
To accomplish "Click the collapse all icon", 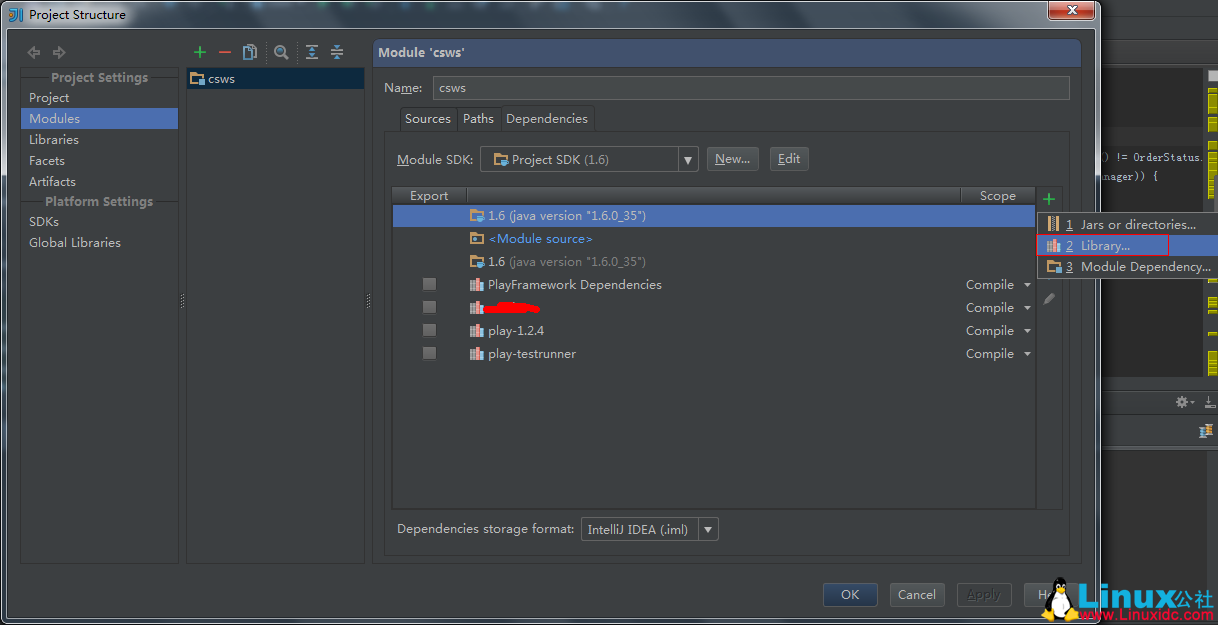I will (337, 52).
